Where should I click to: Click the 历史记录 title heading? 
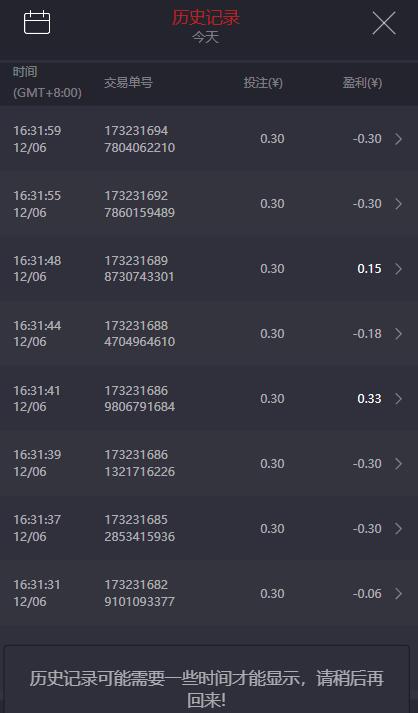point(206,18)
